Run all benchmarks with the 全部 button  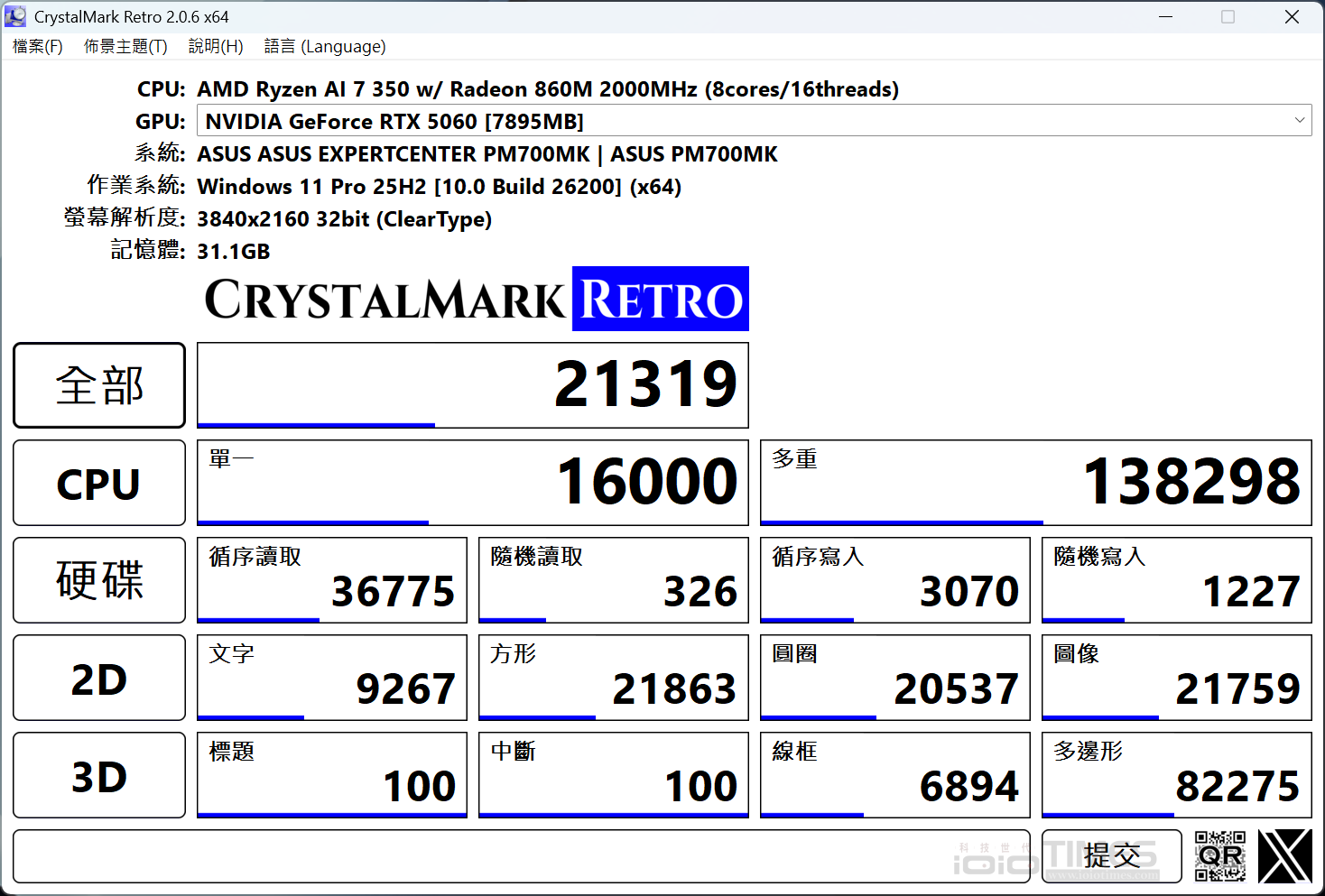pos(98,385)
